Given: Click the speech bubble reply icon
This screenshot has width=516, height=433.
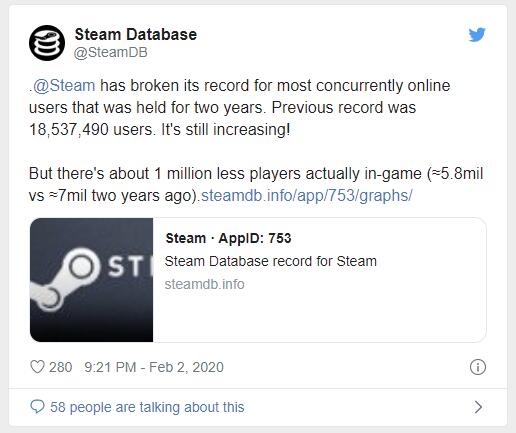Looking at the screenshot, I should coord(37,407).
